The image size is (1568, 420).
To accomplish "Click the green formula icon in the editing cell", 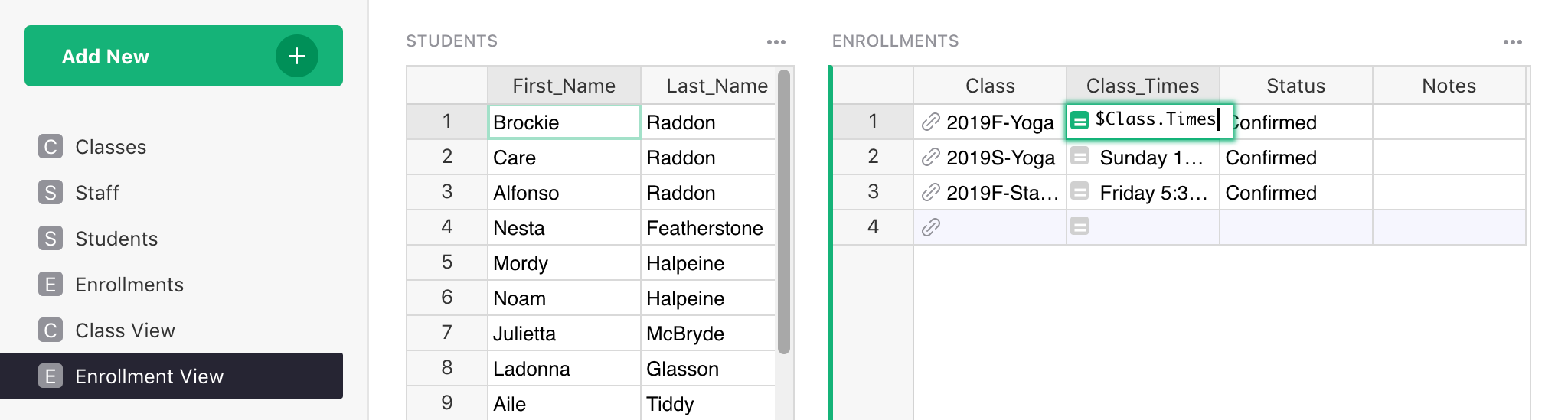I will pos(1080,120).
